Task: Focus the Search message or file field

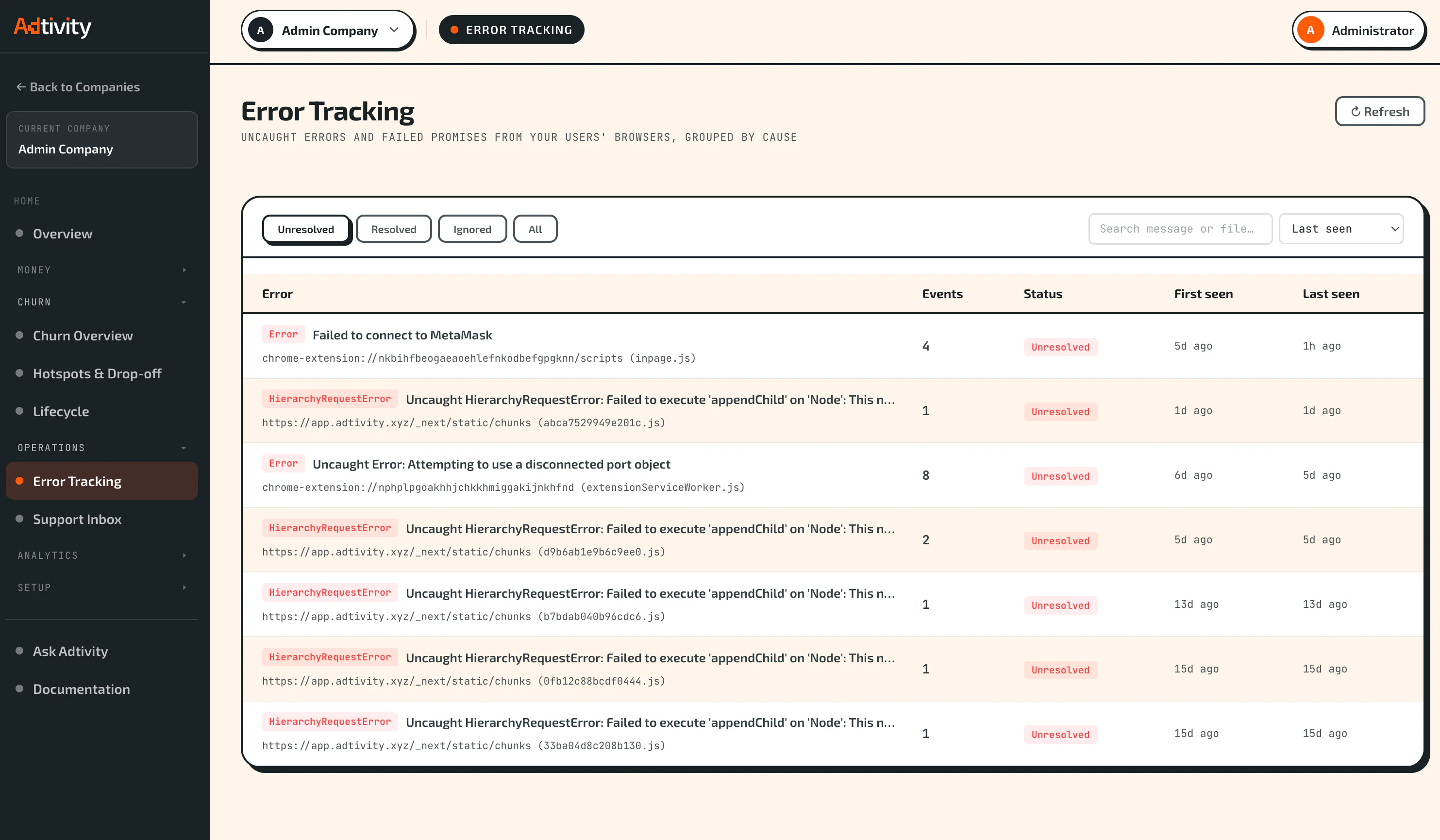Action: (x=1180, y=229)
